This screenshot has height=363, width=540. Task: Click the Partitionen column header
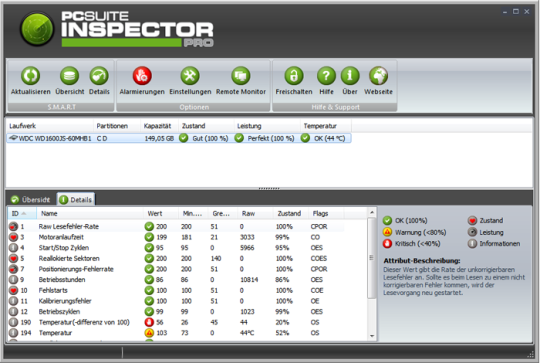pos(117,126)
